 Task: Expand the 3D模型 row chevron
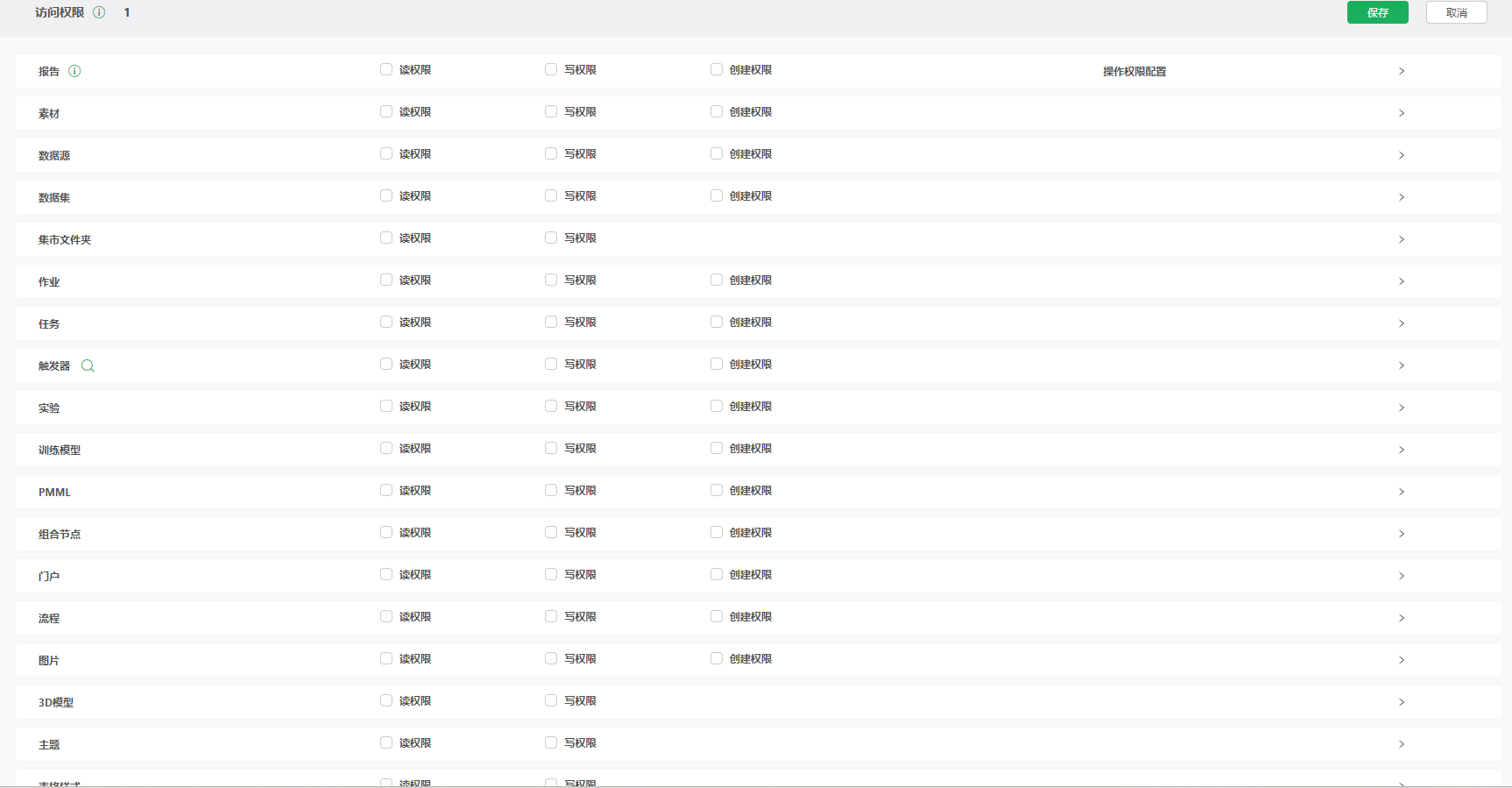point(1402,702)
